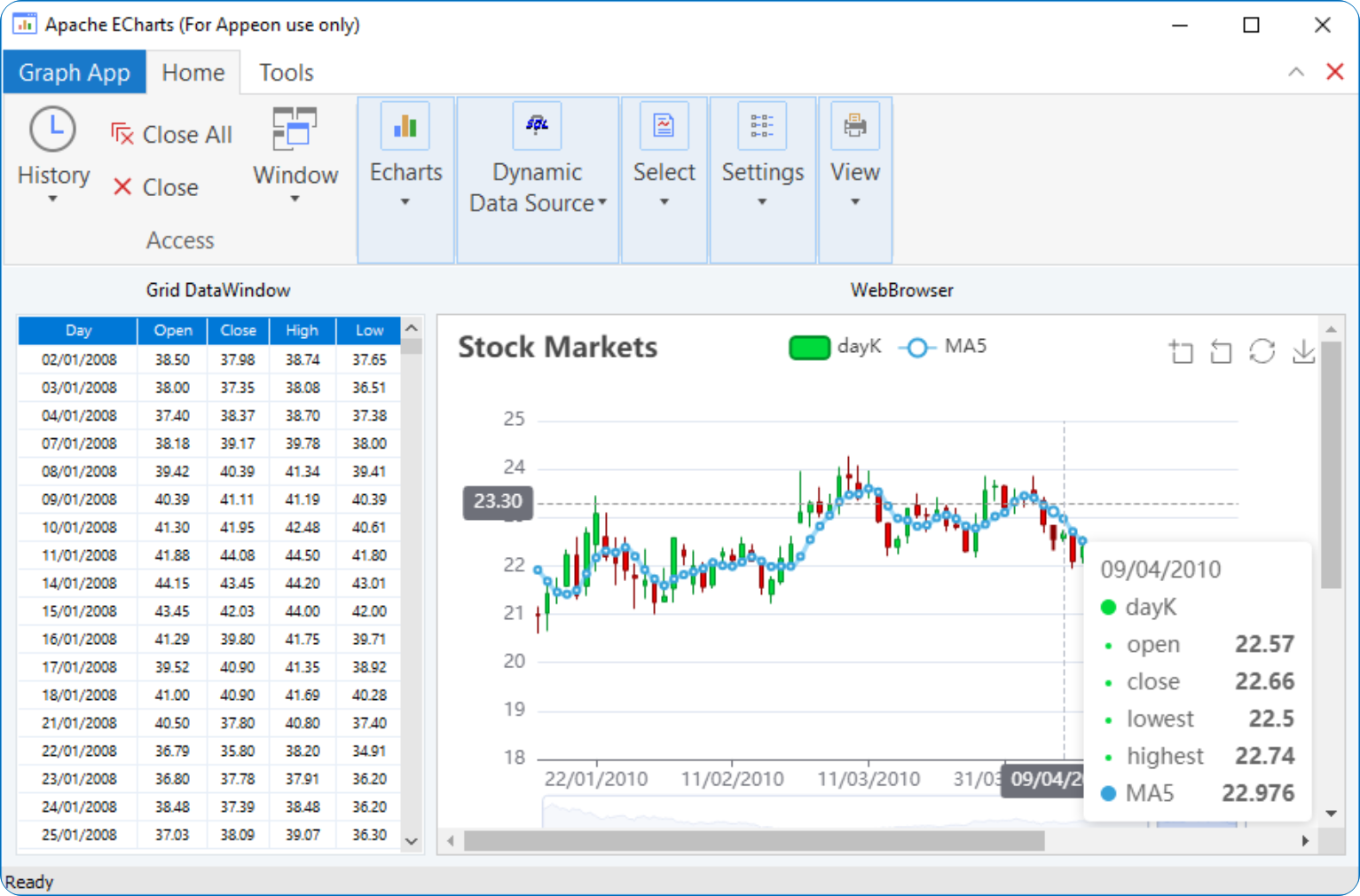This screenshot has height=896, width=1360.
Task: Click the View printer icon
Action: point(855,126)
